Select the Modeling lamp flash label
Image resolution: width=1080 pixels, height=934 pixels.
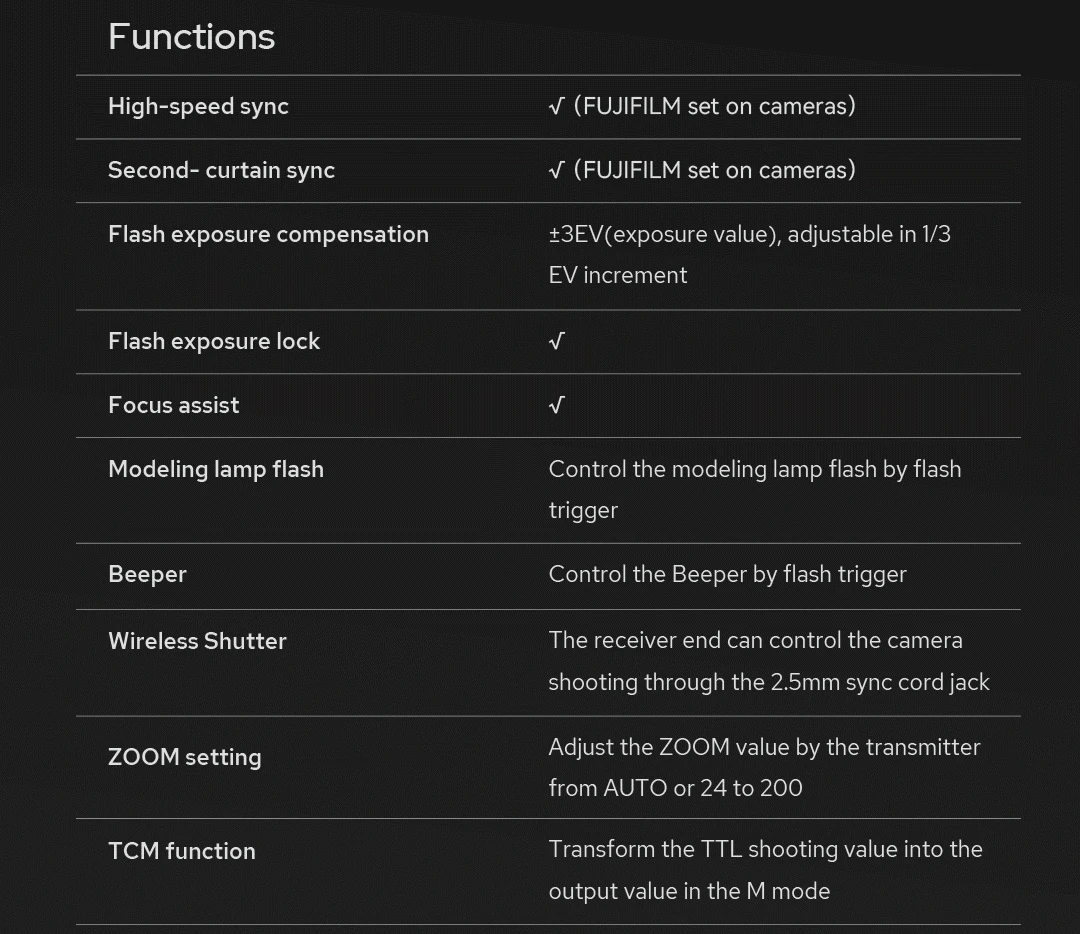coord(216,469)
